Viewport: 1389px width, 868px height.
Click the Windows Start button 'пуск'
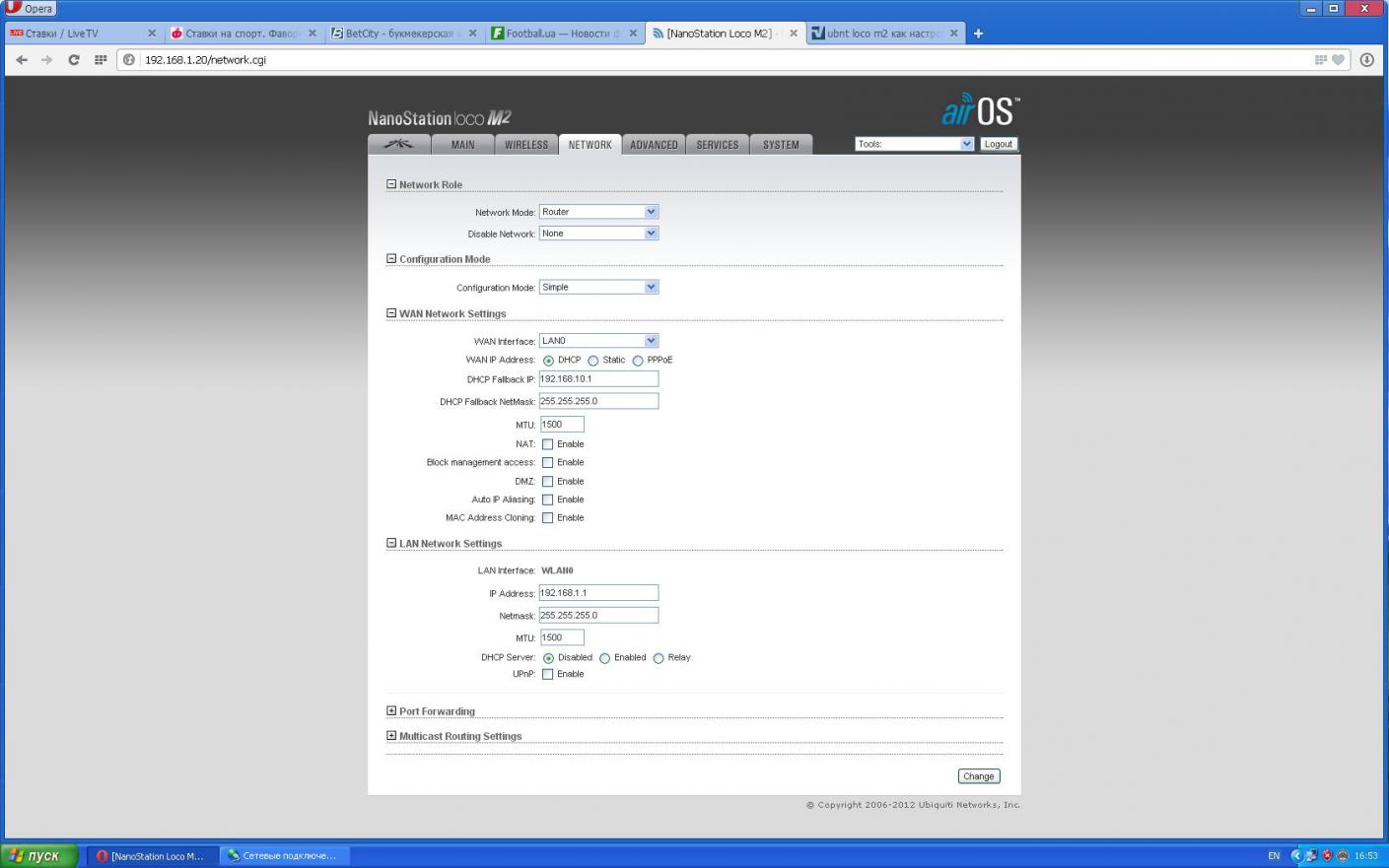(x=39, y=855)
